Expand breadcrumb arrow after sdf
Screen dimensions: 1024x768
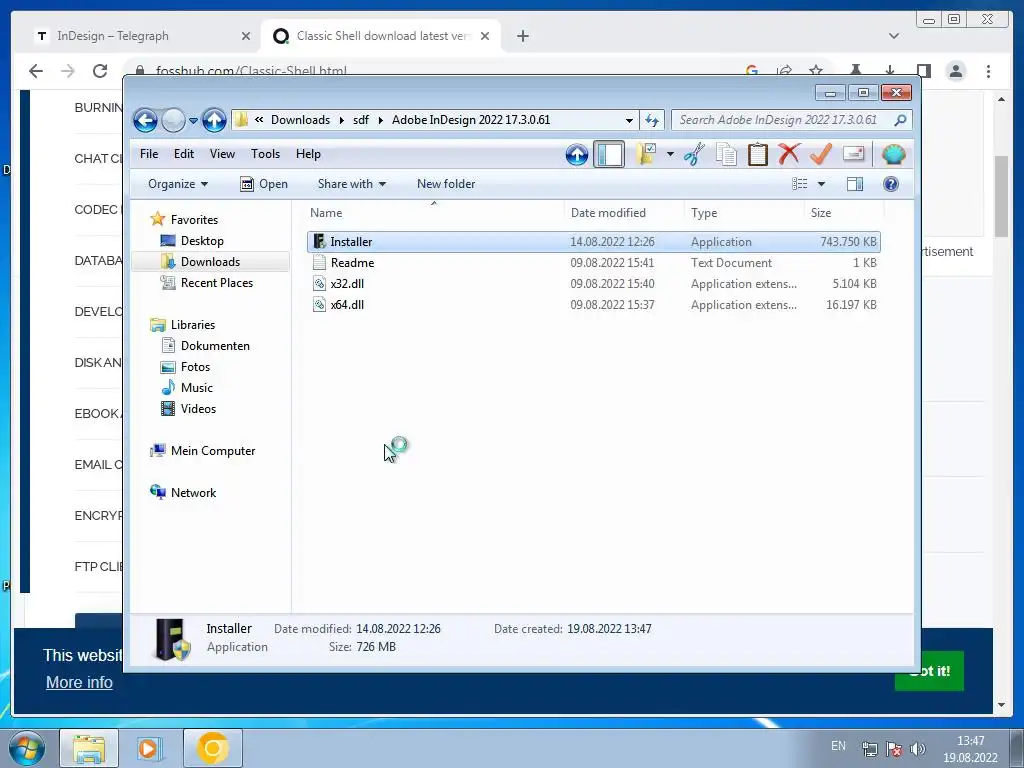[380, 120]
